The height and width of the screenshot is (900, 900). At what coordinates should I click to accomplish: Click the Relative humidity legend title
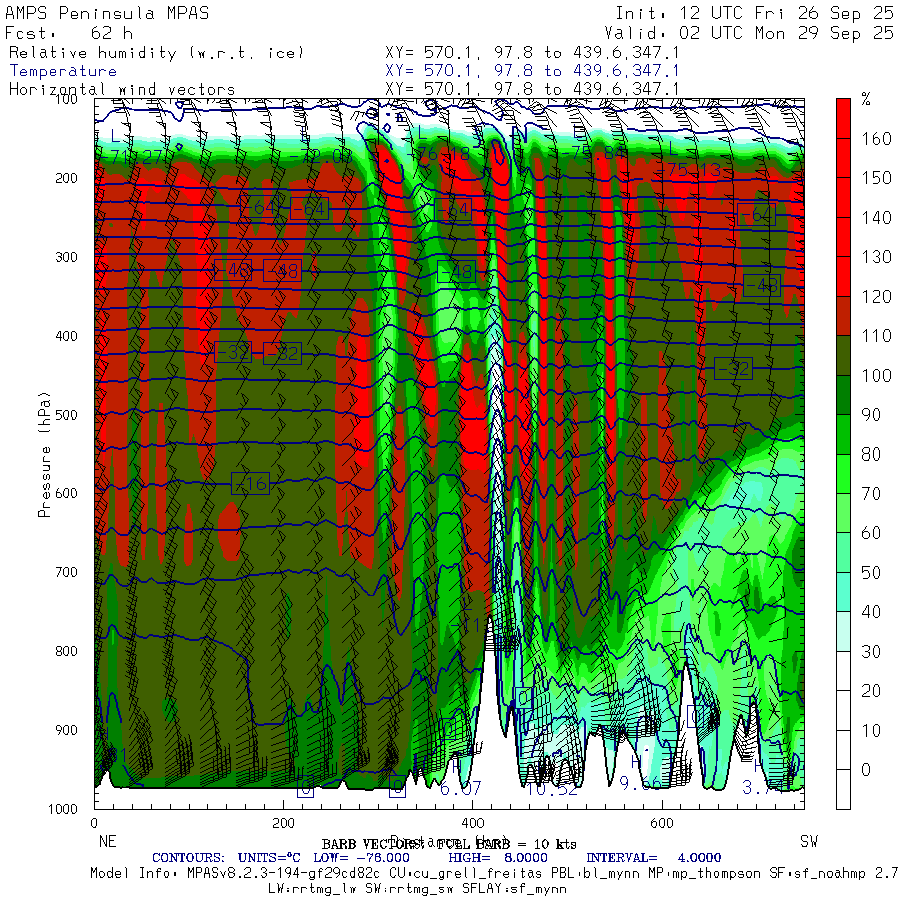coord(156,53)
